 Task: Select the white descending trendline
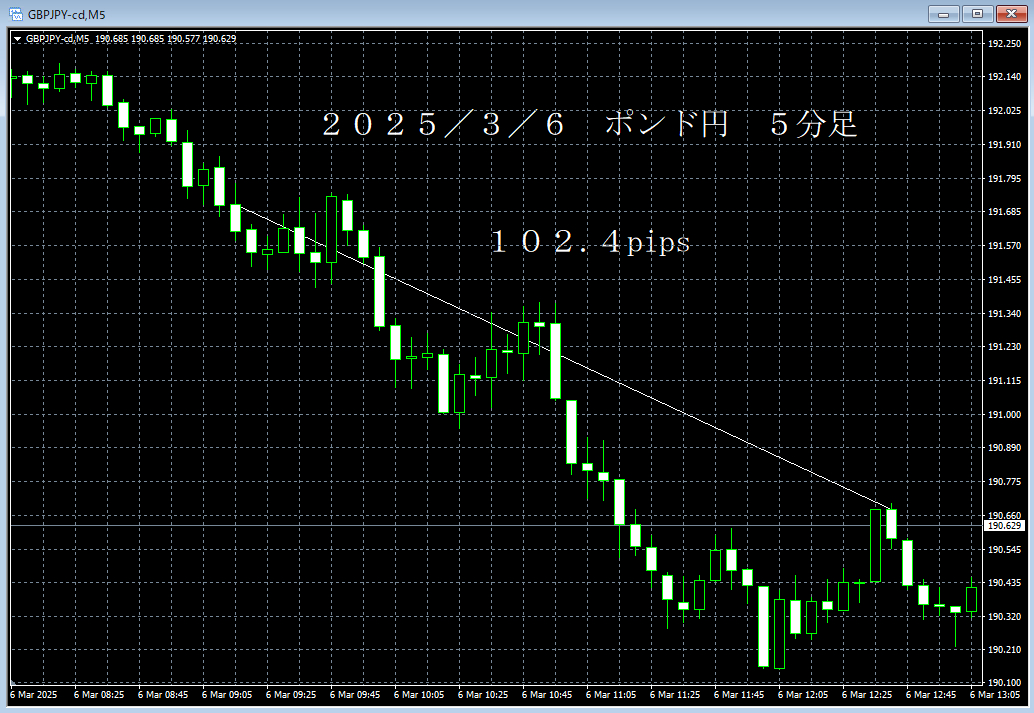pyautogui.click(x=563, y=357)
